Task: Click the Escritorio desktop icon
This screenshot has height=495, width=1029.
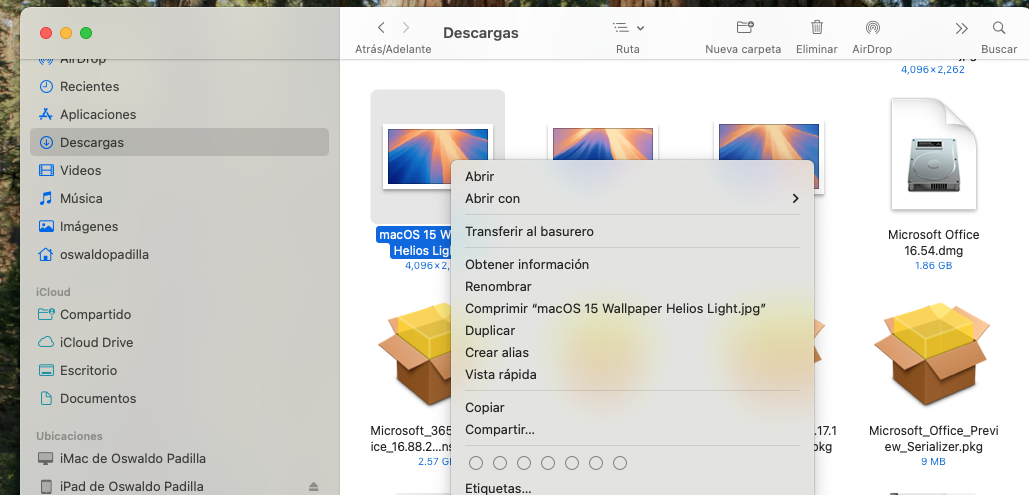Action: [x=46, y=370]
